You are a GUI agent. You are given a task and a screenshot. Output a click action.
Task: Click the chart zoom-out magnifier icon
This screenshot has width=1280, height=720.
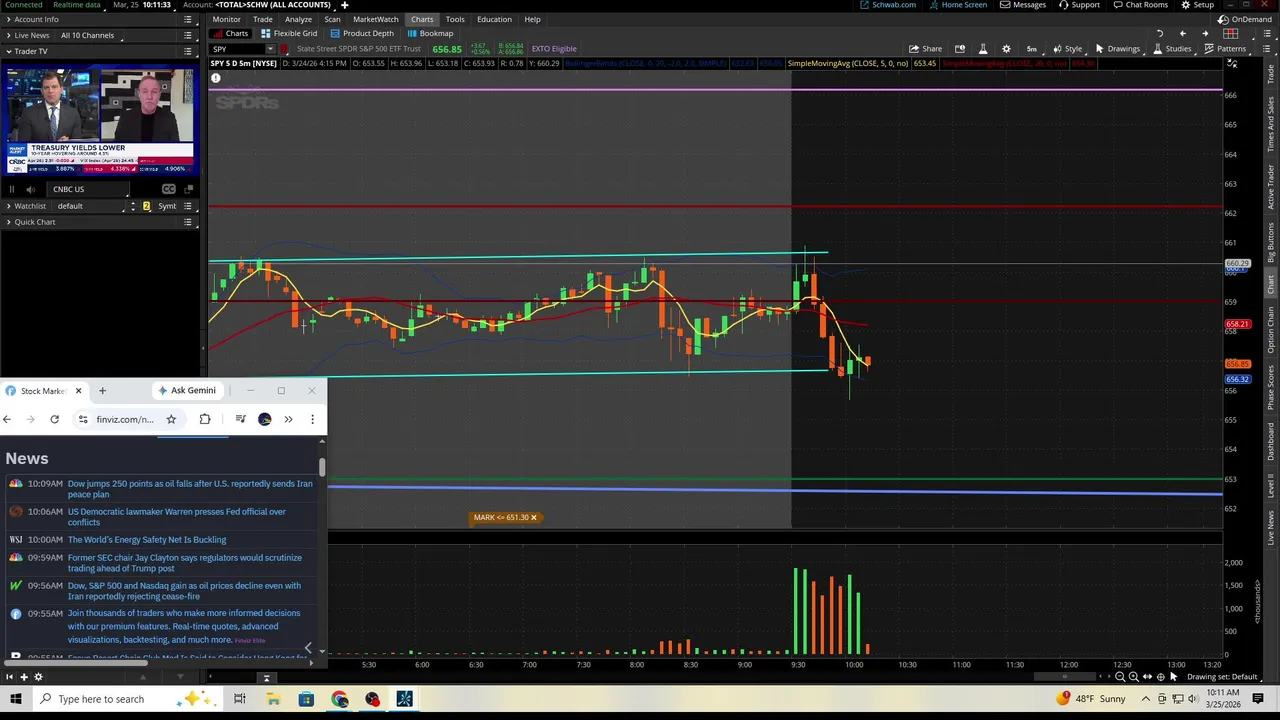(1120, 677)
